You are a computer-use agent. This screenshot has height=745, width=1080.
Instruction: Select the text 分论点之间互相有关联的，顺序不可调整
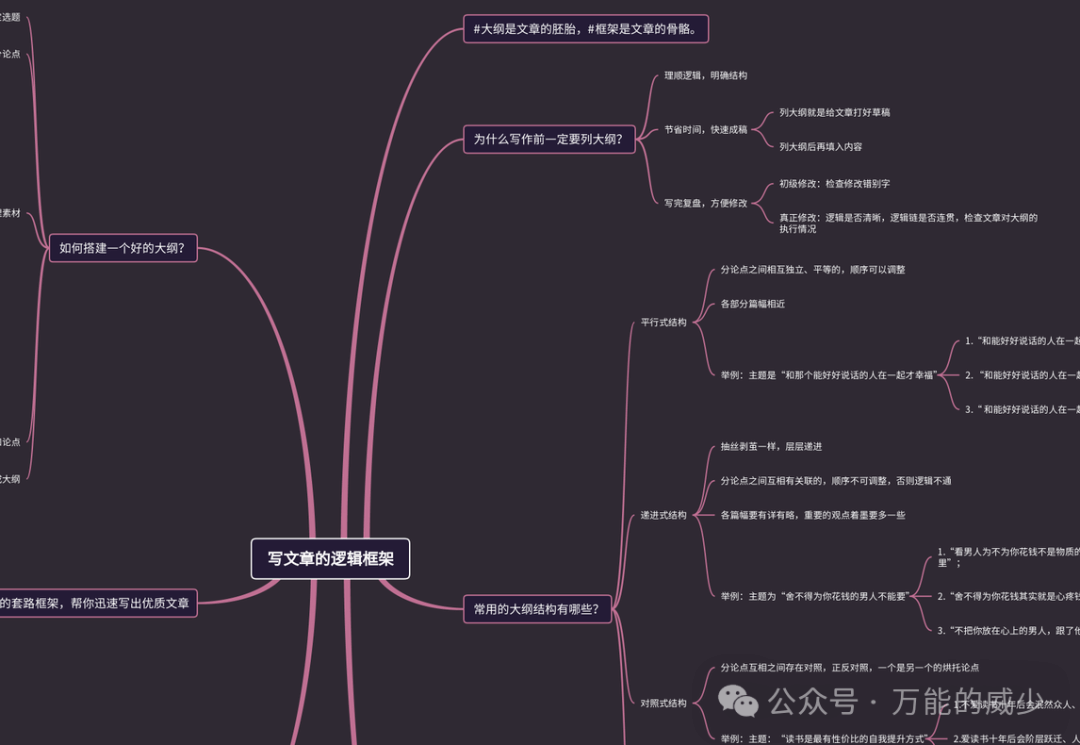click(835, 481)
